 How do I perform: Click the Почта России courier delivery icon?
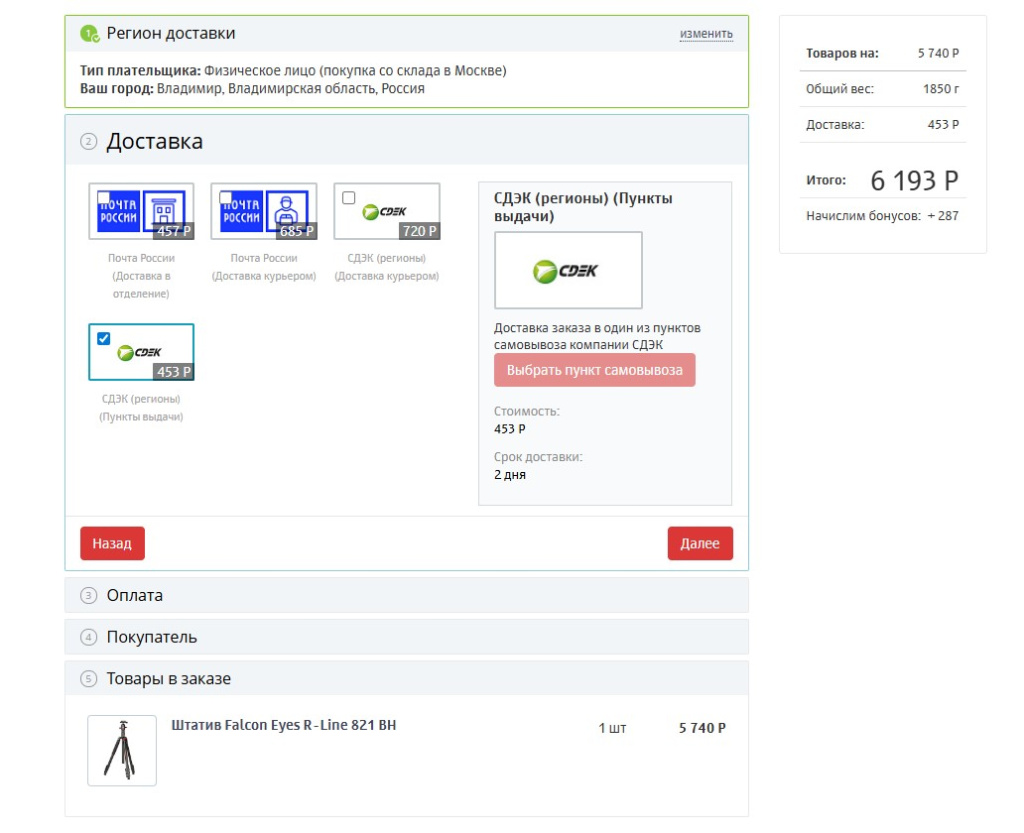click(264, 211)
